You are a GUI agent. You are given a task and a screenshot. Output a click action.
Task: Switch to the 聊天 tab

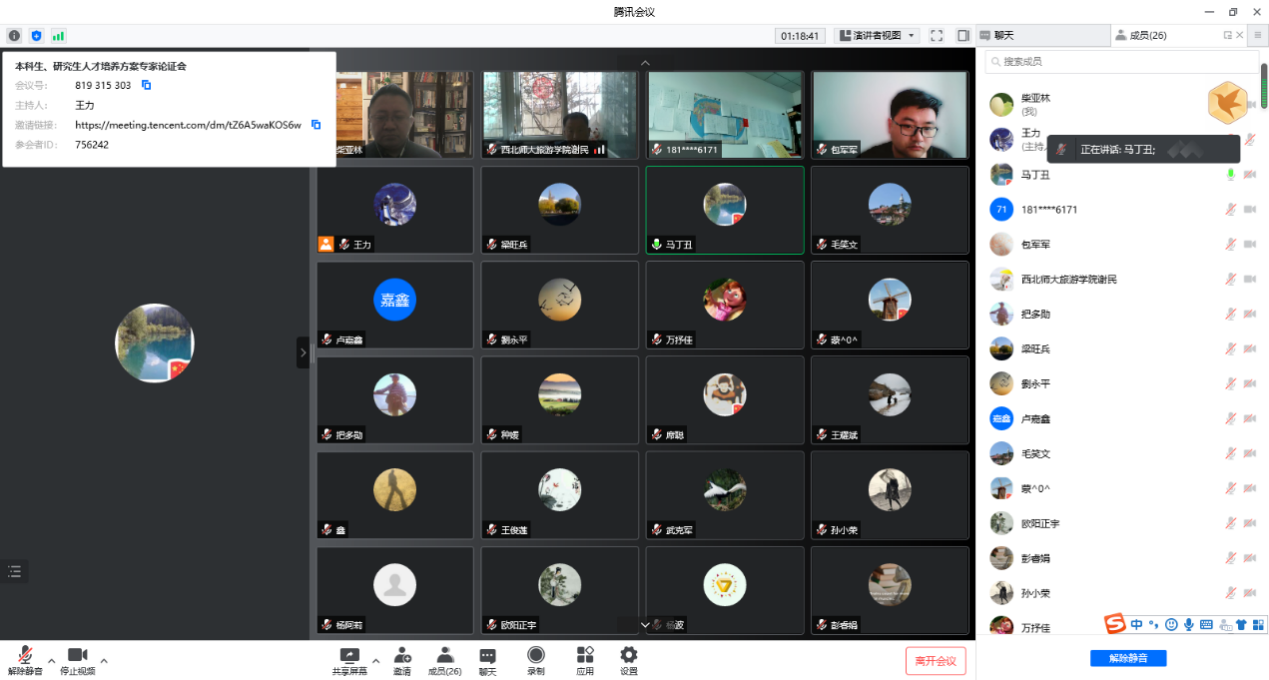pos(1003,36)
